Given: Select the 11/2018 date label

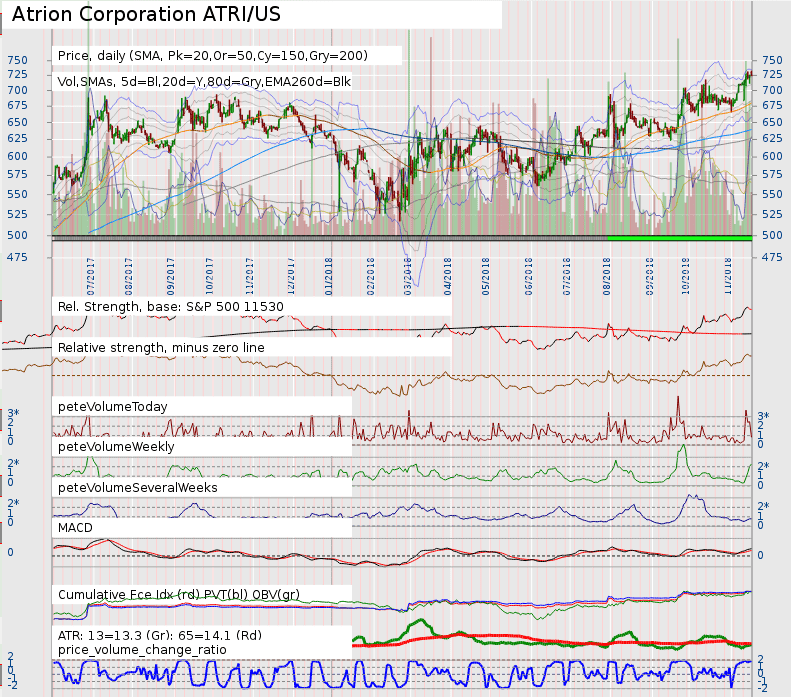Looking at the screenshot, I should [728, 277].
